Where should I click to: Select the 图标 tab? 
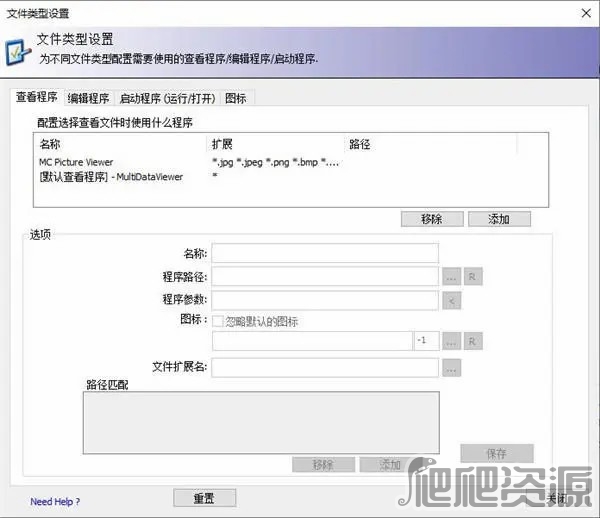[236, 98]
